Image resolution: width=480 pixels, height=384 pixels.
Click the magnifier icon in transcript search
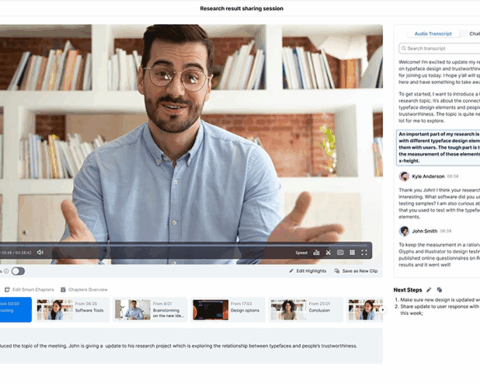click(404, 48)
